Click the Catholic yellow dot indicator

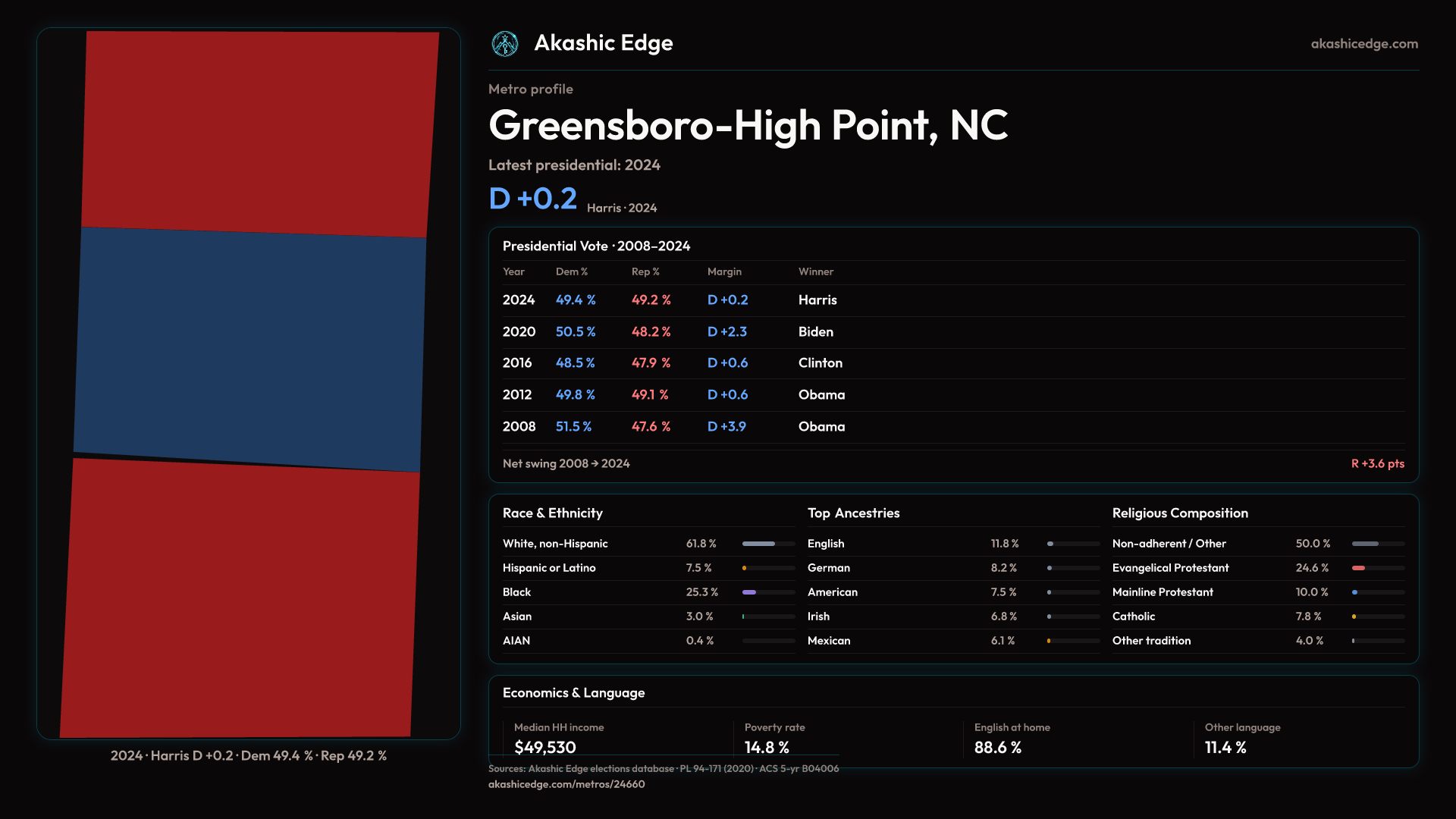point(1354,617)
